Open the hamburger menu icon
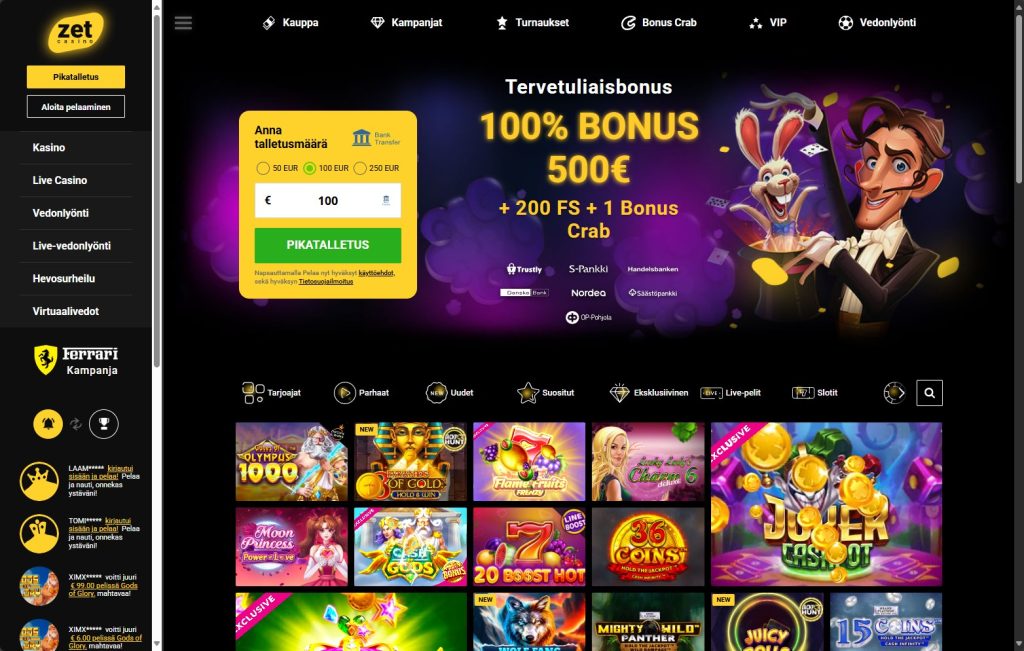1024x651 pixels. pyautogui.click(x=184, y=23)
